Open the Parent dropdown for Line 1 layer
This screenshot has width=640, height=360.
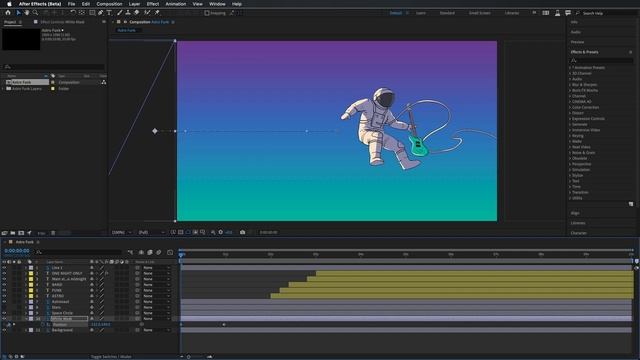(x=157, y=268)
